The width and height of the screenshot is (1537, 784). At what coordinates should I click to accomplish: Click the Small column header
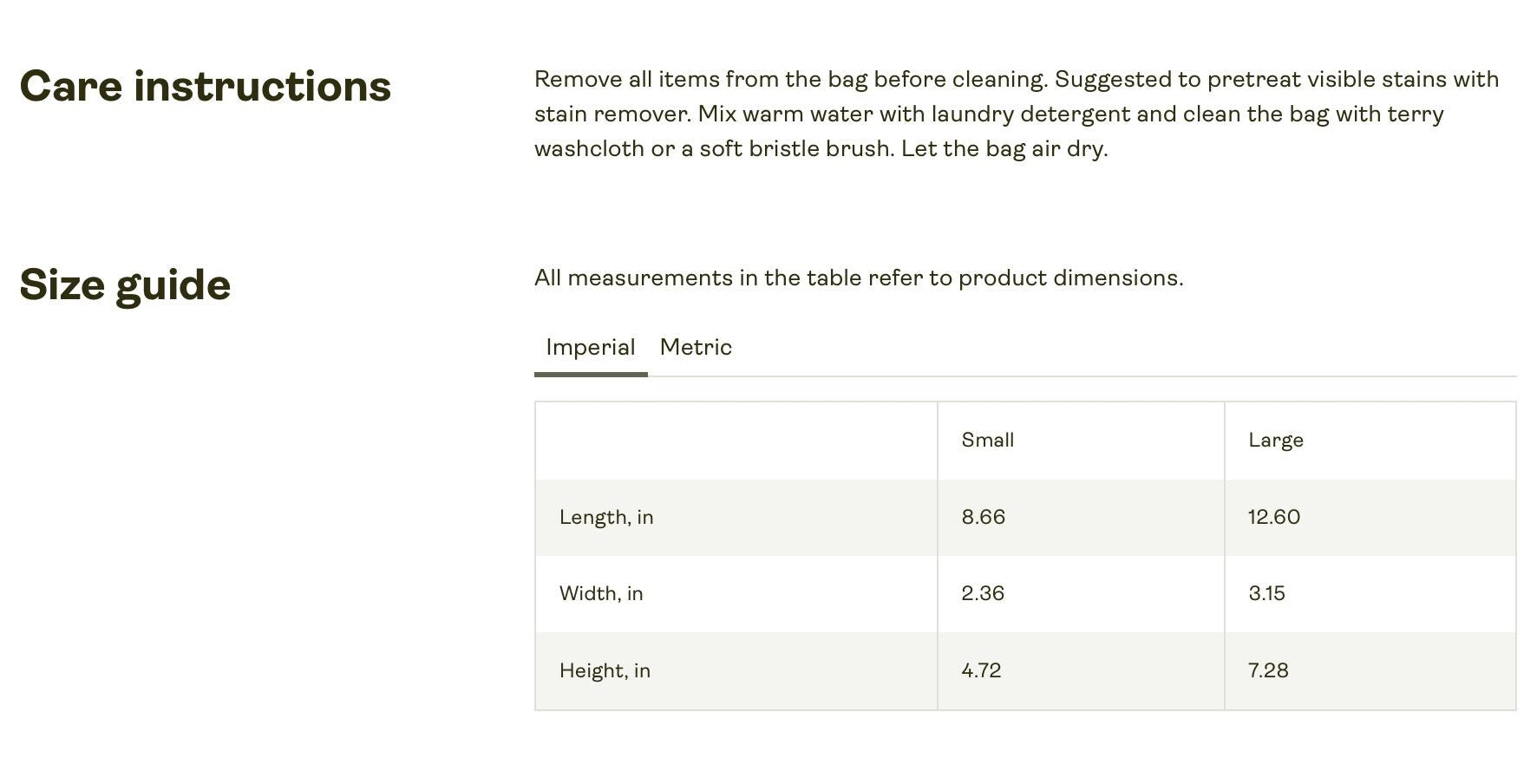pyautogui.click(x=987, y=441)
